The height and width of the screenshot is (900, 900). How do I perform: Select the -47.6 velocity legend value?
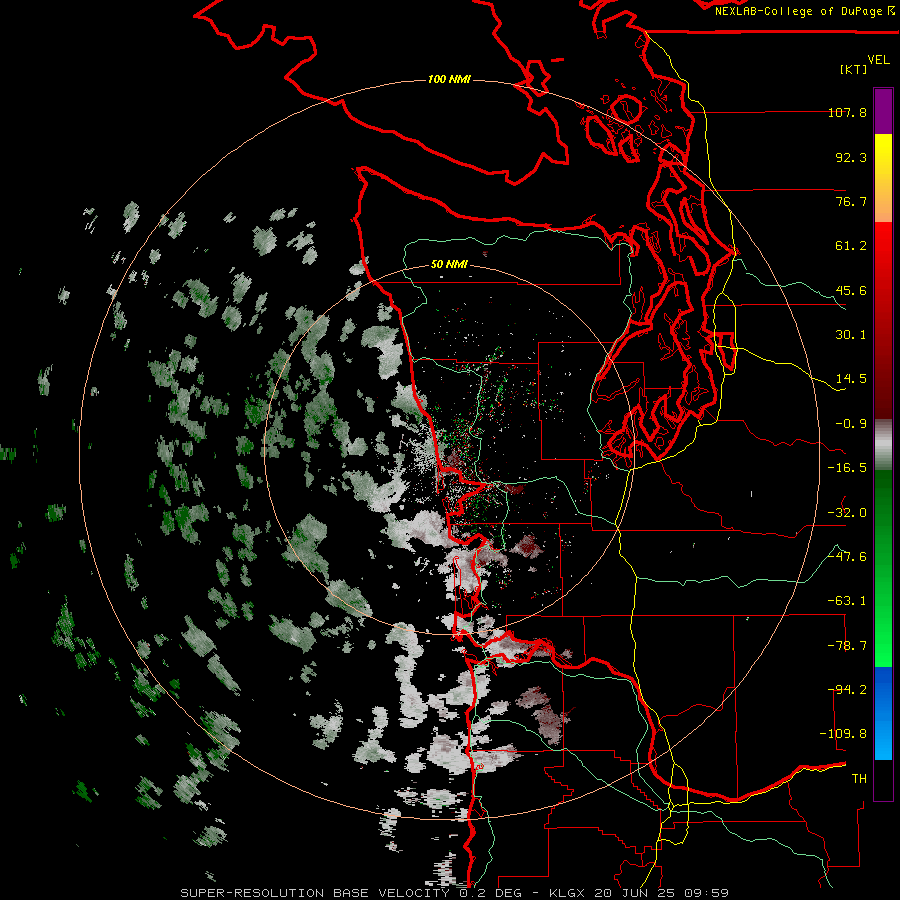point(847,557)
